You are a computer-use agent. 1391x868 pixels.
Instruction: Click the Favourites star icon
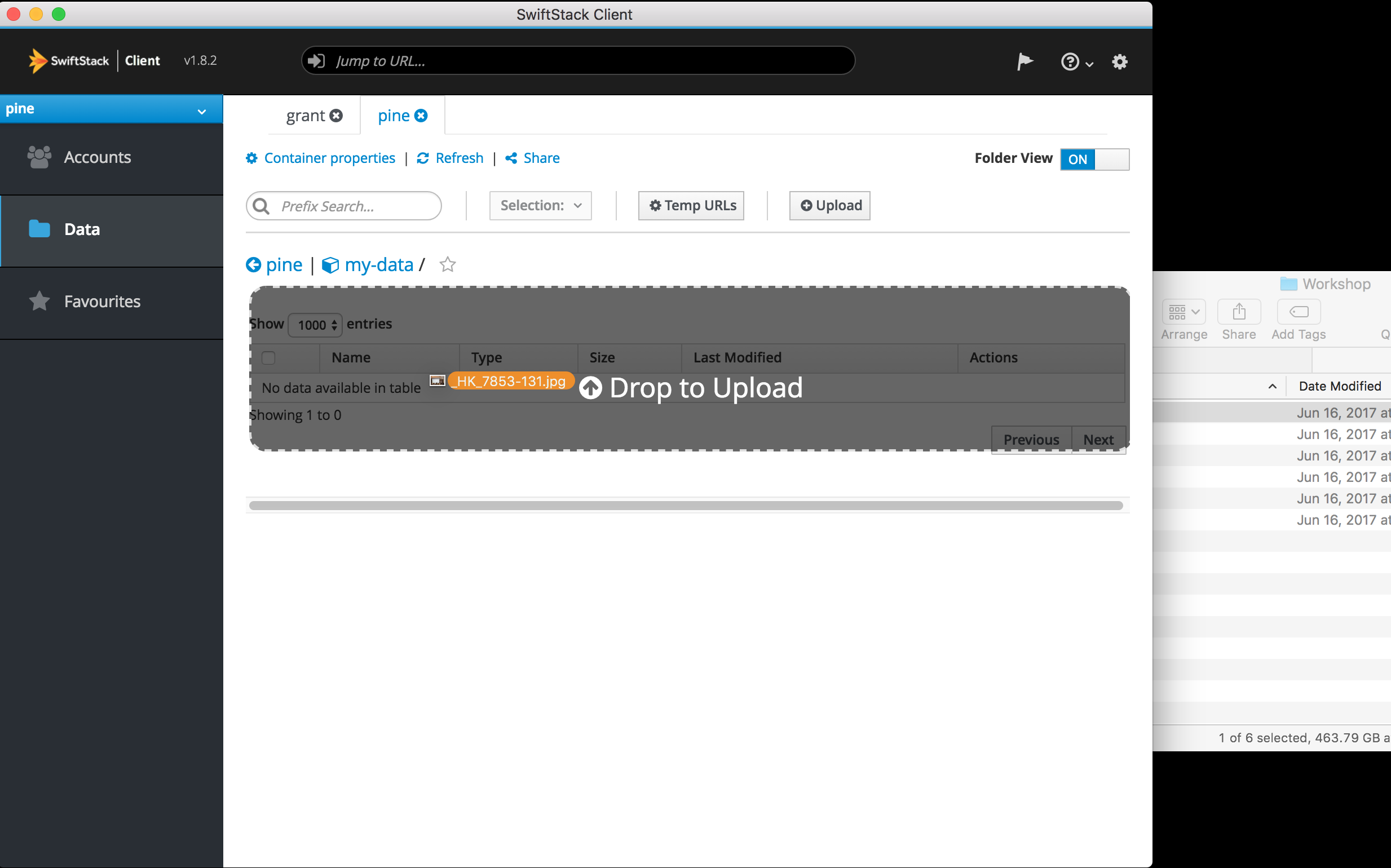tap(39, 302)
